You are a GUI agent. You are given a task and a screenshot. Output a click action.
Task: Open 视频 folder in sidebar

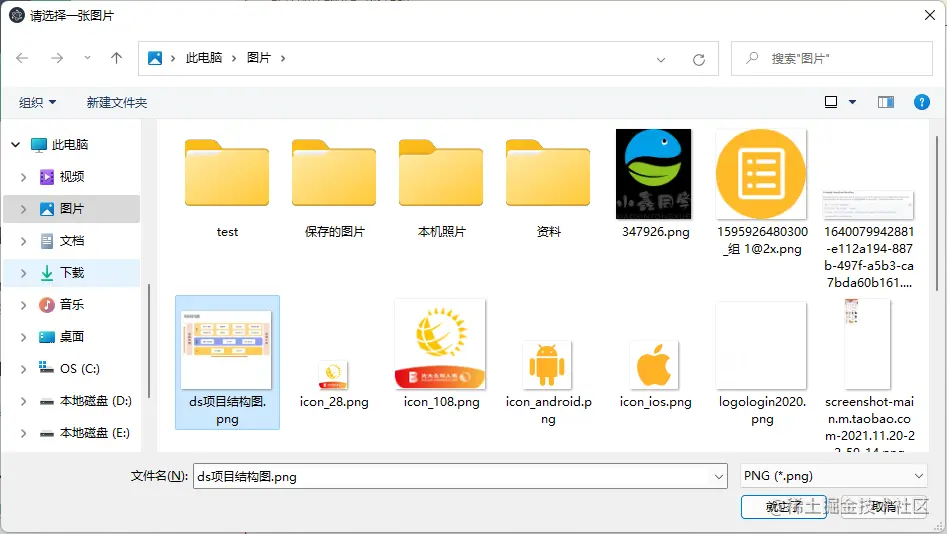[x=71, y=177]
